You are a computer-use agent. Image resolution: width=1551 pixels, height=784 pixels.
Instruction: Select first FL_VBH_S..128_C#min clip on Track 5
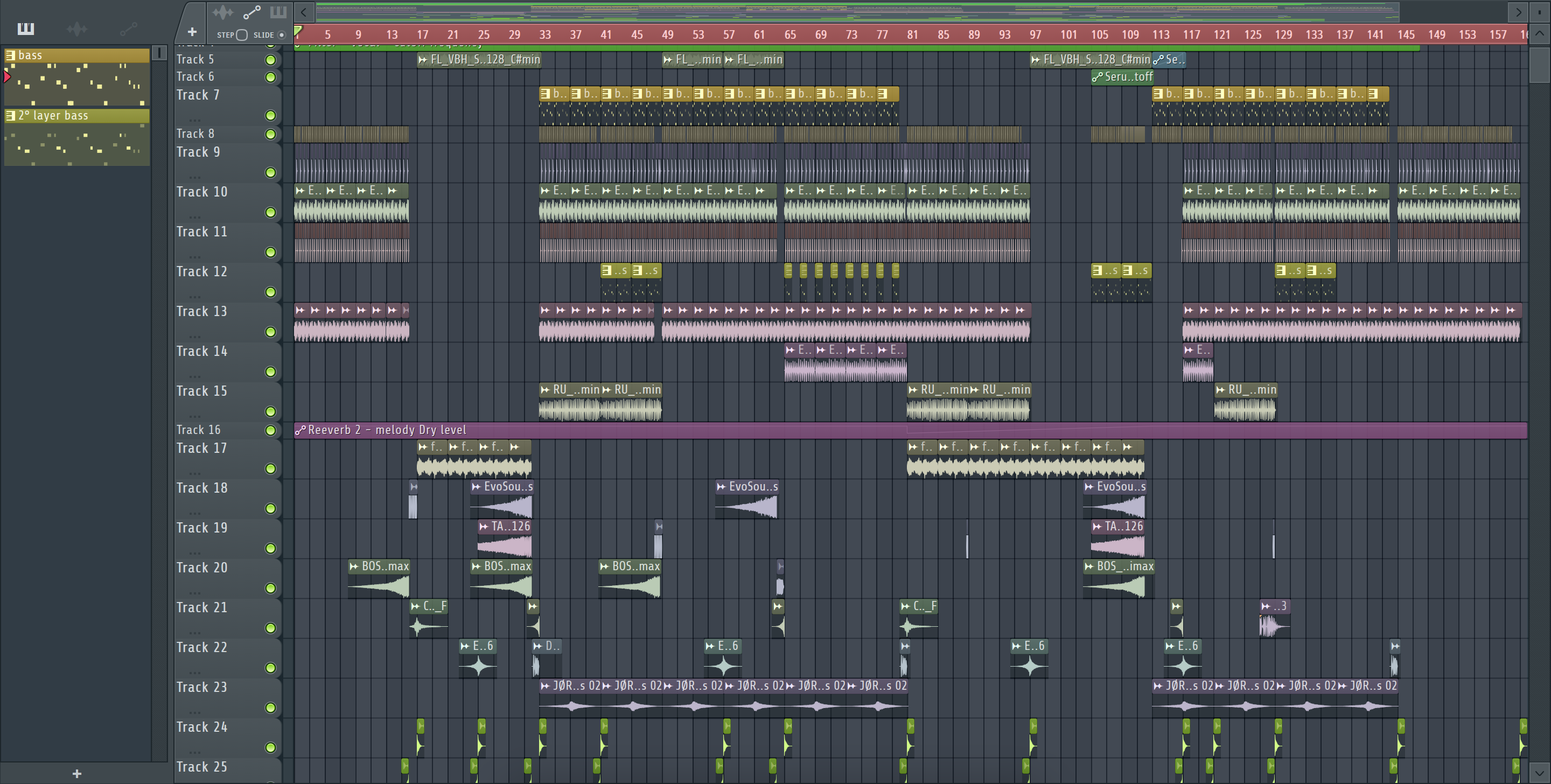tap(479, 60)
